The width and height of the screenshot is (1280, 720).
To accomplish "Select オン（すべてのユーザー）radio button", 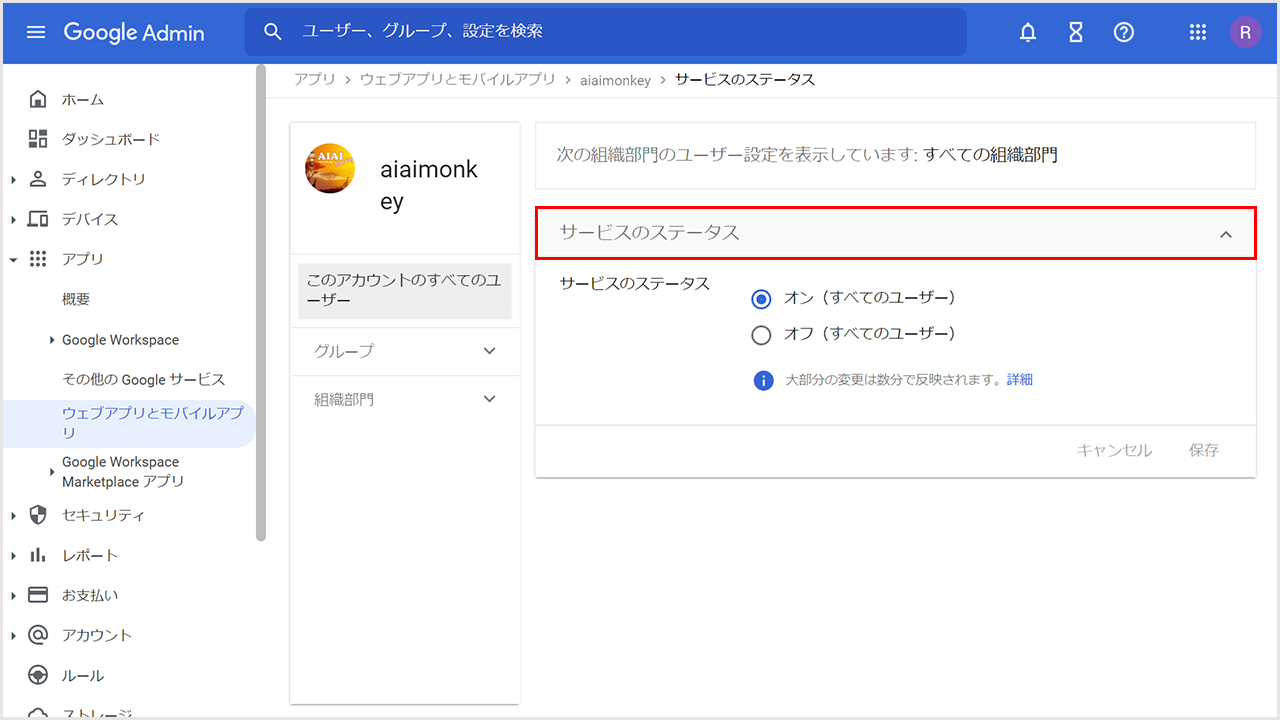I will (x=762, y=299).
